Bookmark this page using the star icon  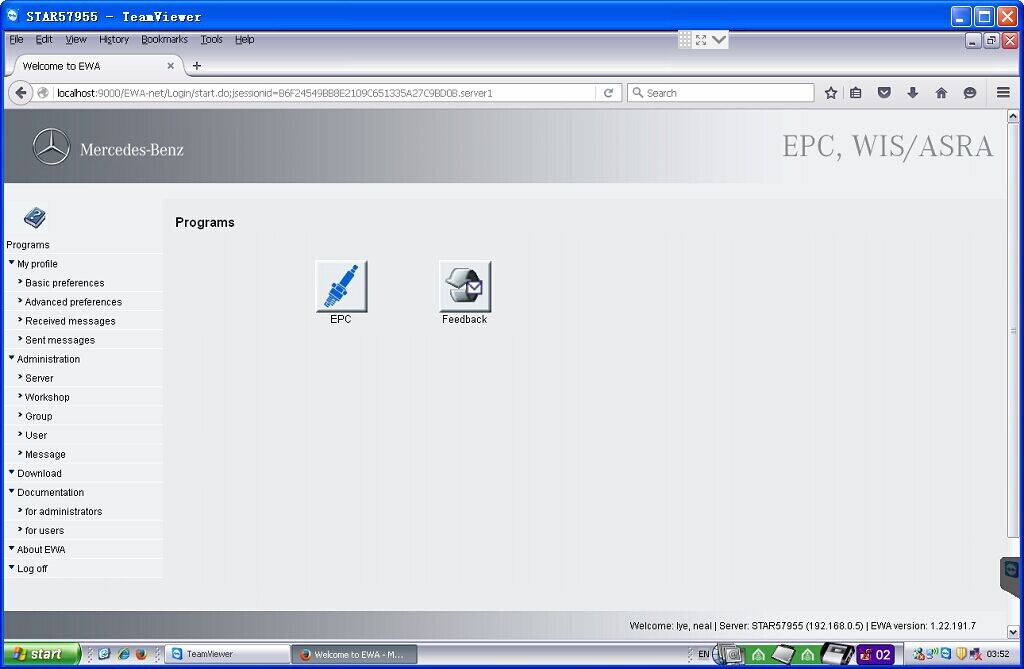click(831, 92)
